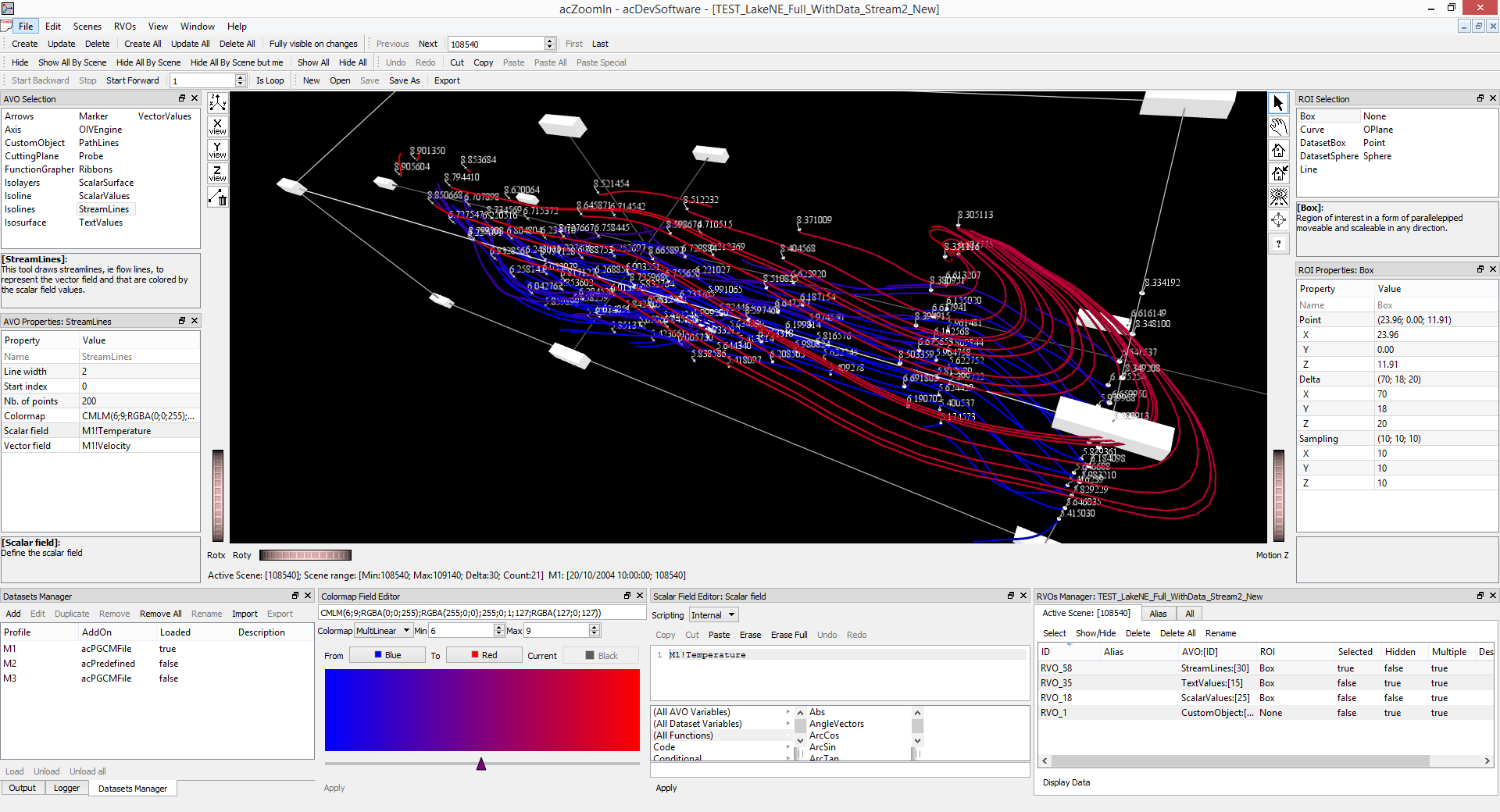This screenshot has width=1500, height=812.
Task: Click the Red To color swatch
Action: (x=484, y=655)
